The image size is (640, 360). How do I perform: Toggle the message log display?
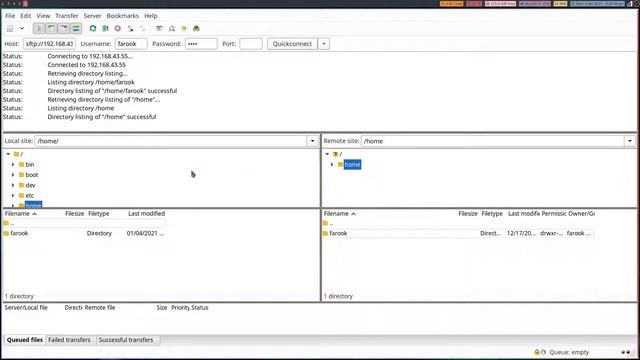point(39,29)
